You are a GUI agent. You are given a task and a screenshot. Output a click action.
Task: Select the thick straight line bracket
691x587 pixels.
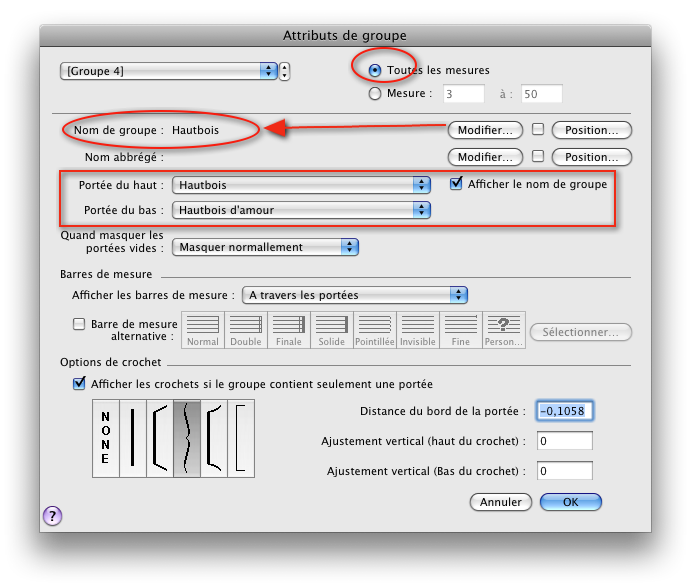coord(132,437)
